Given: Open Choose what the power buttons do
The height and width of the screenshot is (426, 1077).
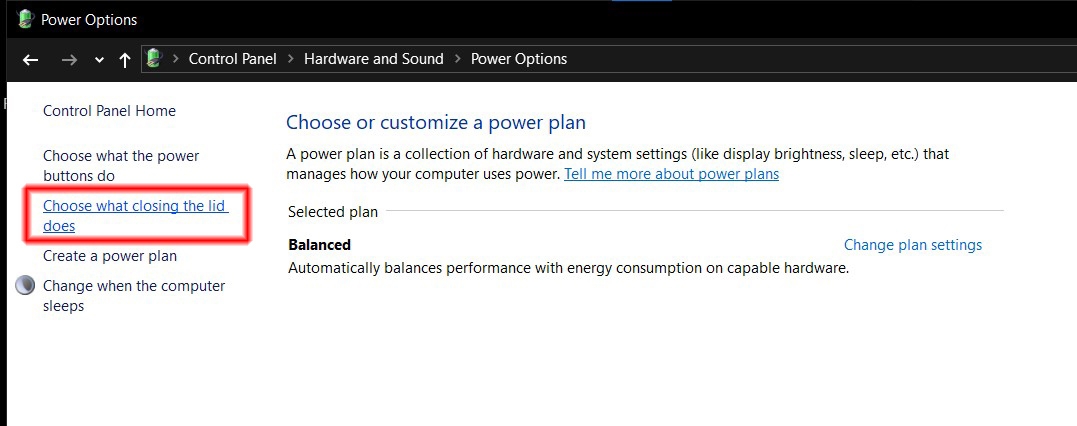Looking at the screenshot, I should [121, 166].
